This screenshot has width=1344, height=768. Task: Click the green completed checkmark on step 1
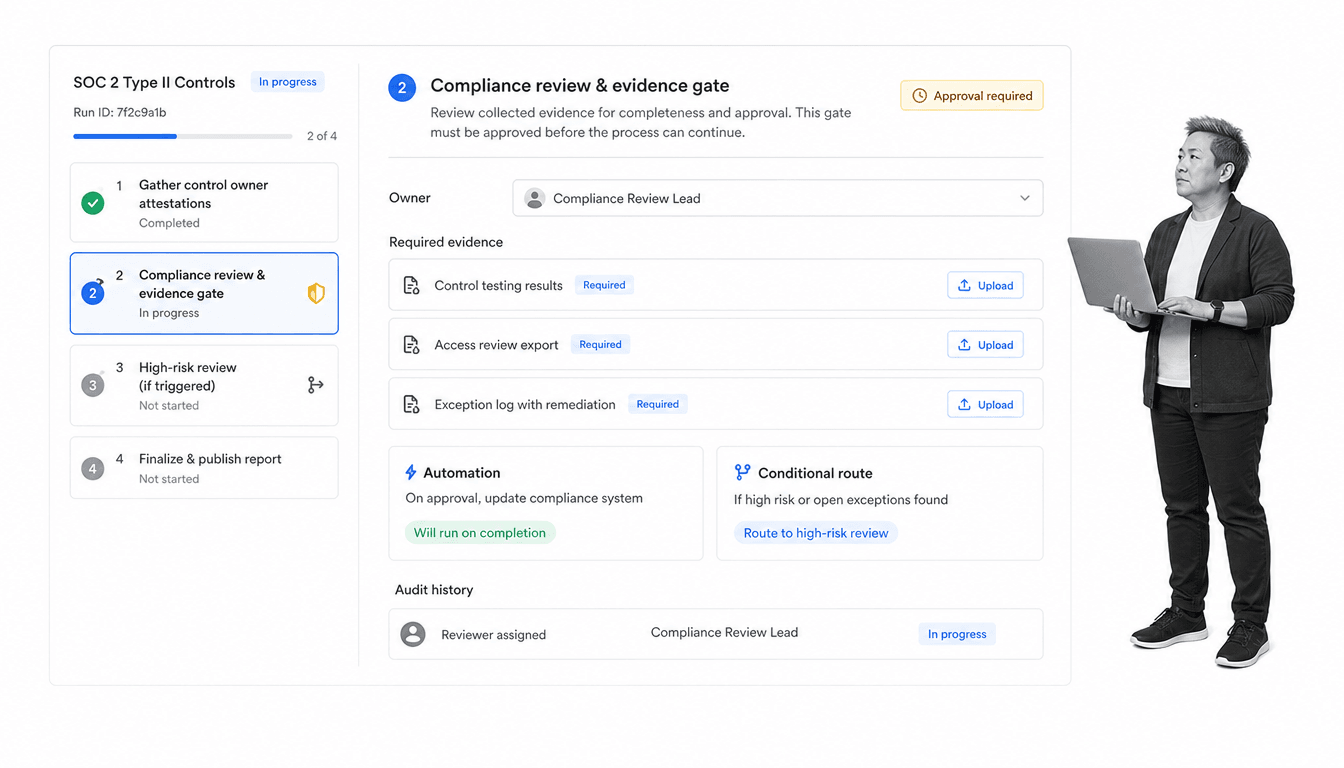coord(93,203)
